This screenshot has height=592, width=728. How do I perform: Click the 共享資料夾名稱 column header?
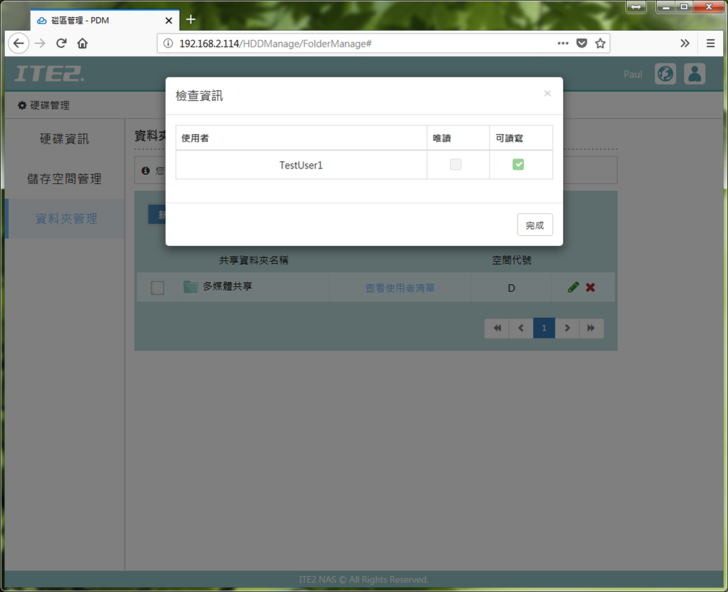pos(254,260)
